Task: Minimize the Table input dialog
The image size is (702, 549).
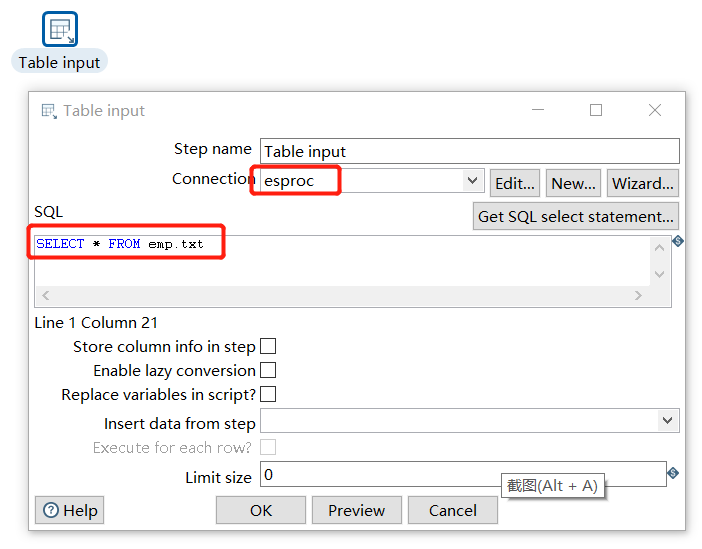Action: [540, 110]
